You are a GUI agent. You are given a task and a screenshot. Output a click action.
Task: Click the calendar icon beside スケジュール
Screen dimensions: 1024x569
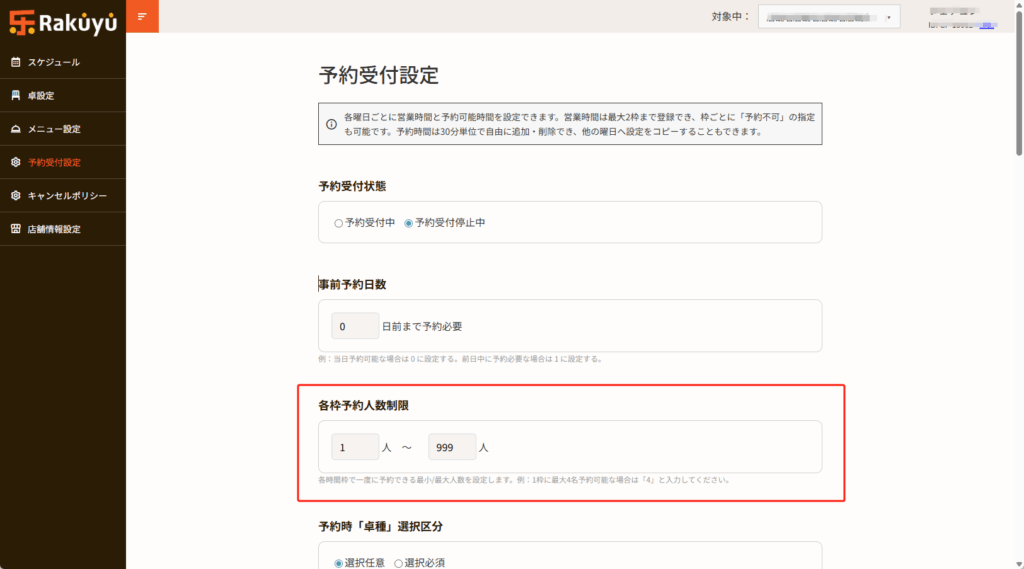tap(15, 62)
